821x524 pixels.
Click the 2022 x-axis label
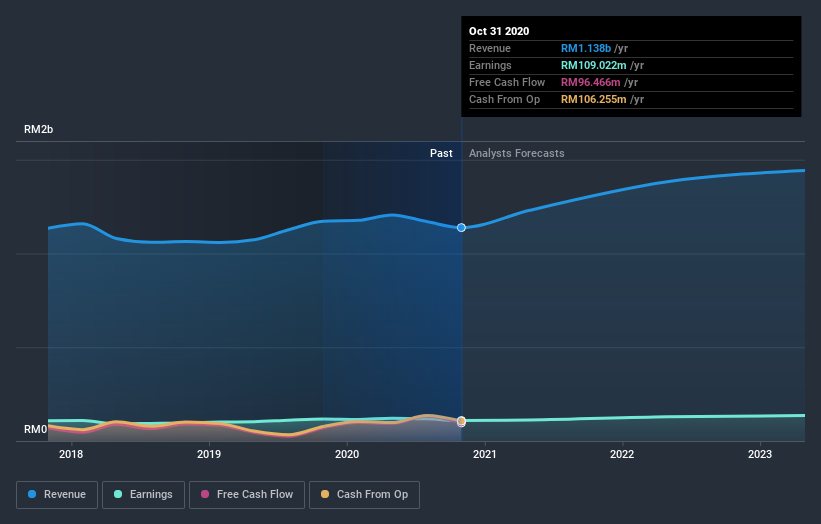click(622, 454)
